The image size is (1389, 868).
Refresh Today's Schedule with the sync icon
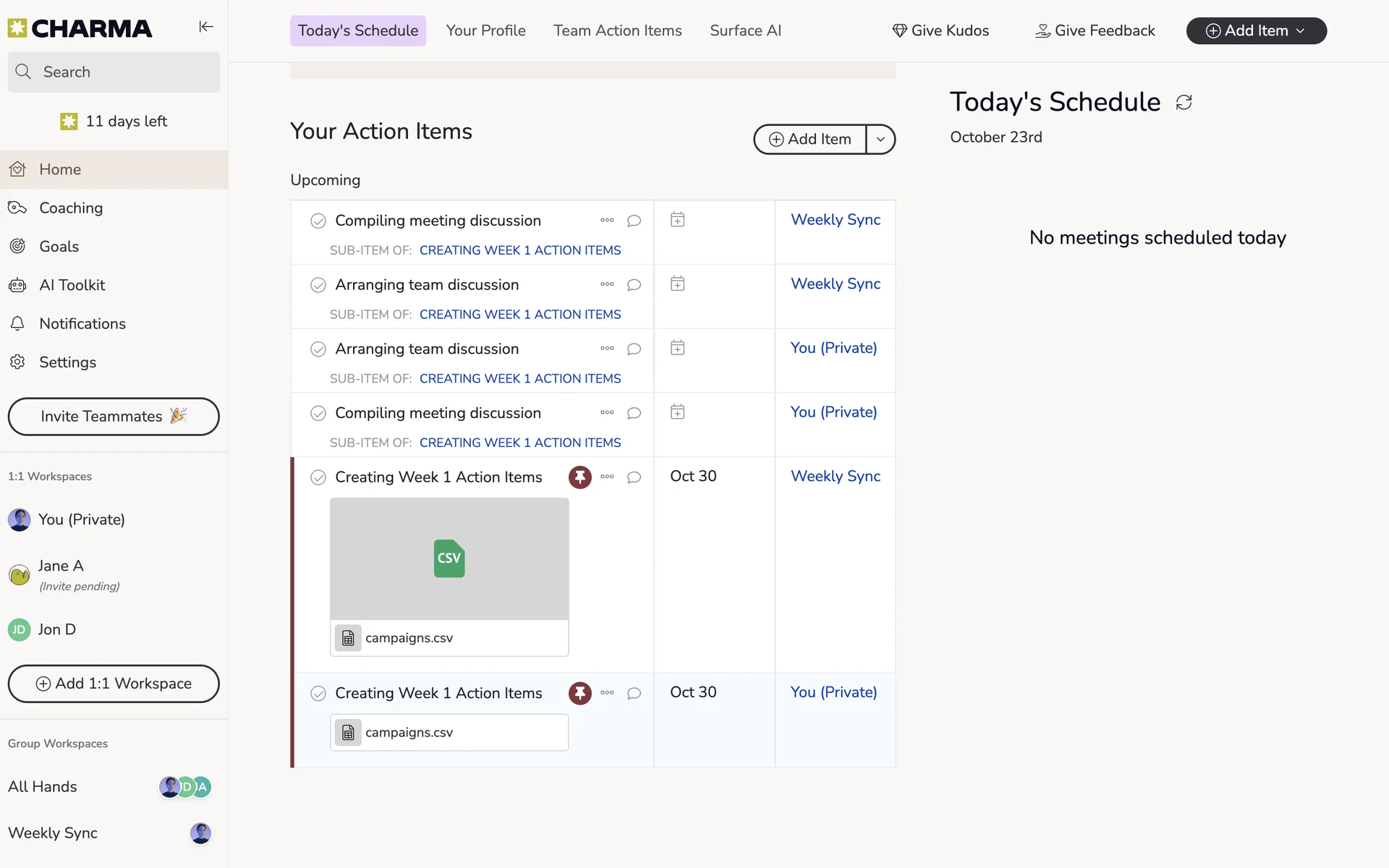tap(1184, 102)
